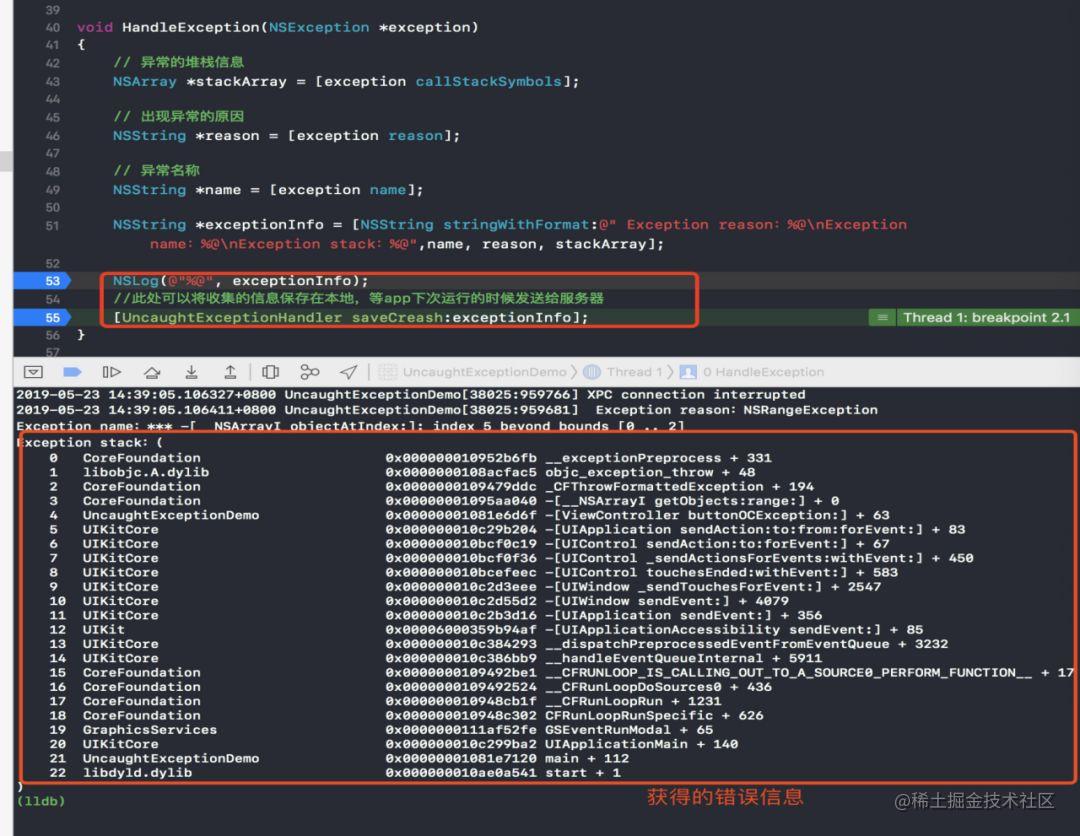Image resolution: width=1080 pixels, height=836 pixels.
Task: Click frame 22 start + 1
Action: pyautogui.click(x=335, y=773)
